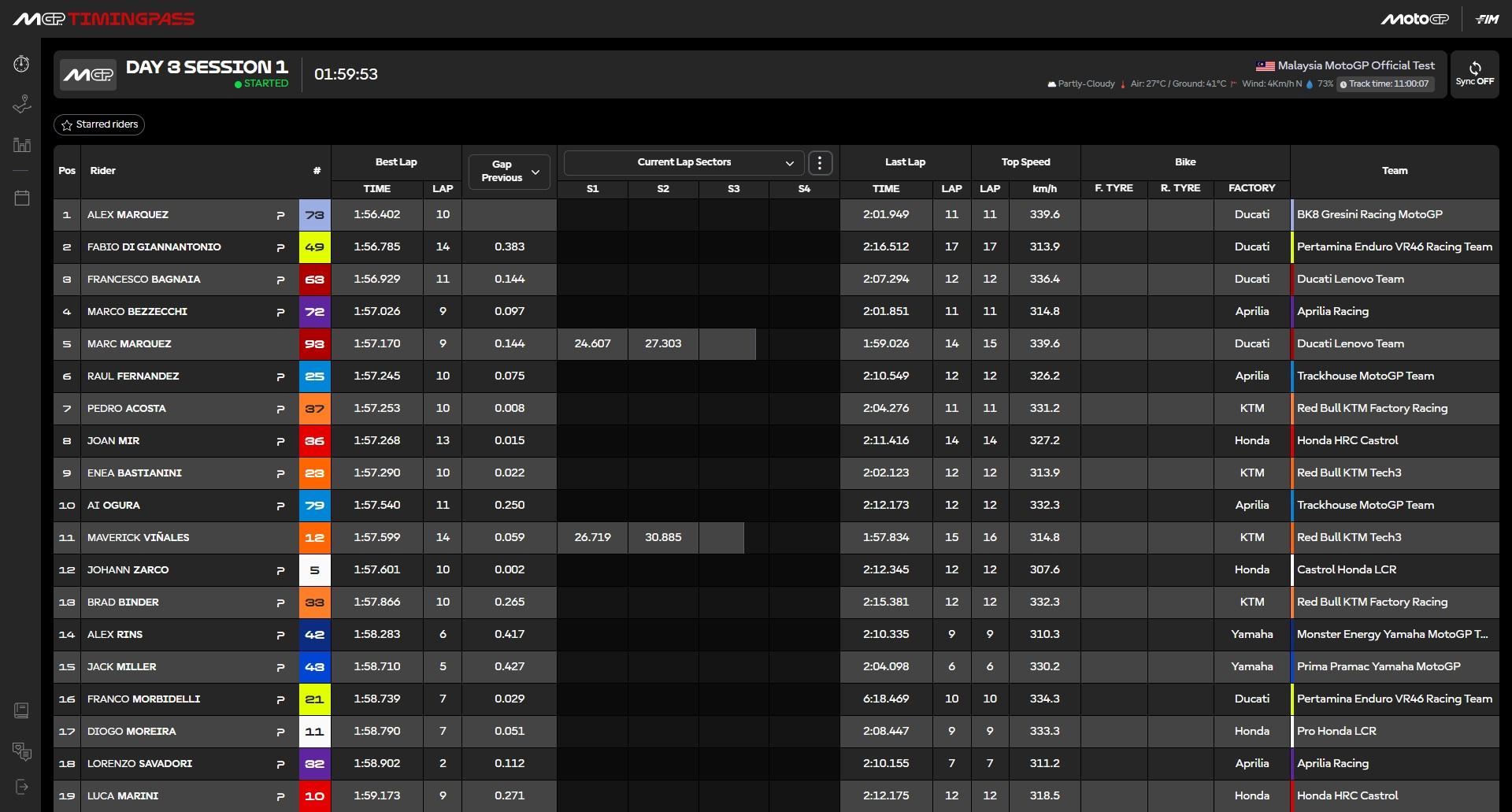Select rider Alex Rins
This screenshot has width=1512, height=812.
115,635
